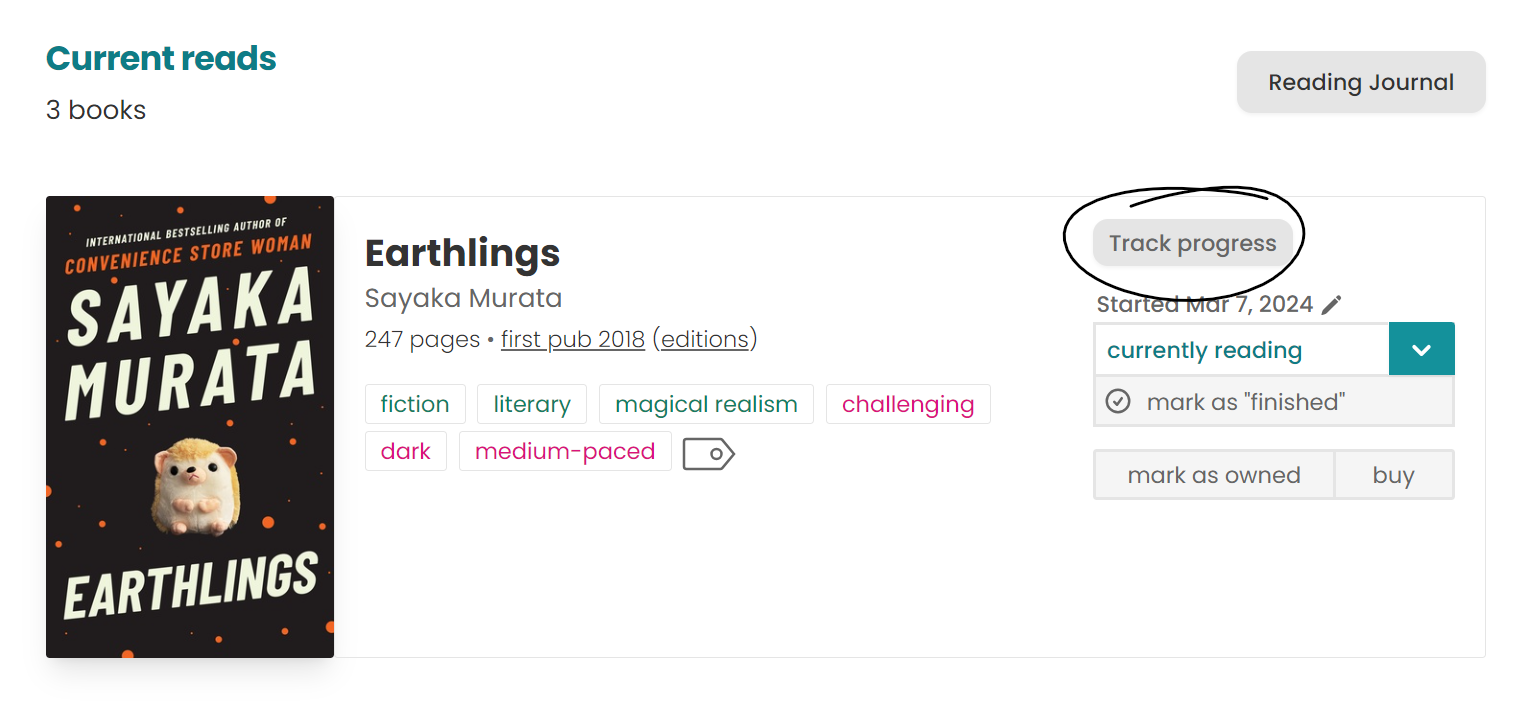This screenshot has width=1521, height=702.
Task: Click the dark mood tag
Action: coord(406,451)
